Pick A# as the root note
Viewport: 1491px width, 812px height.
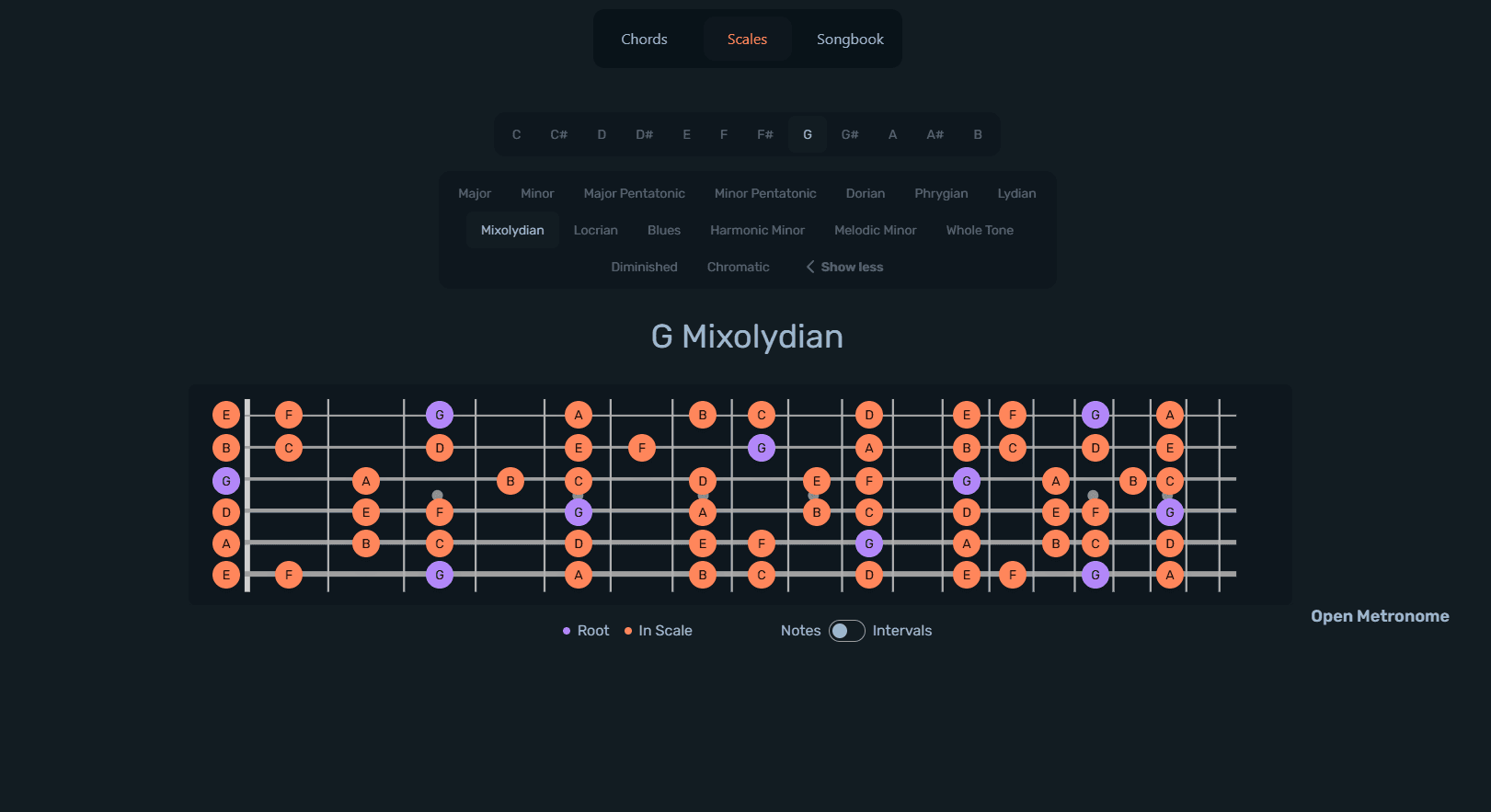point(935,134)
